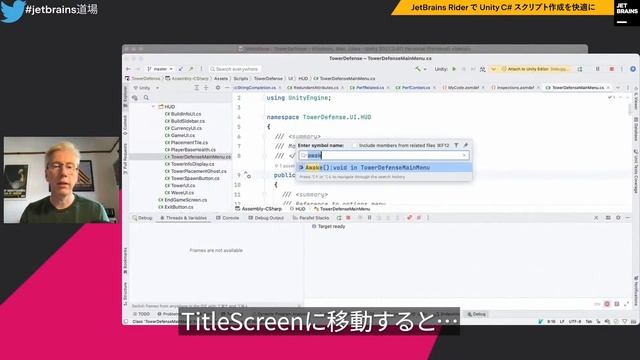Collapse the HUD folder in tree
Screen dimensions: 640x360
[x=153, y=107]
